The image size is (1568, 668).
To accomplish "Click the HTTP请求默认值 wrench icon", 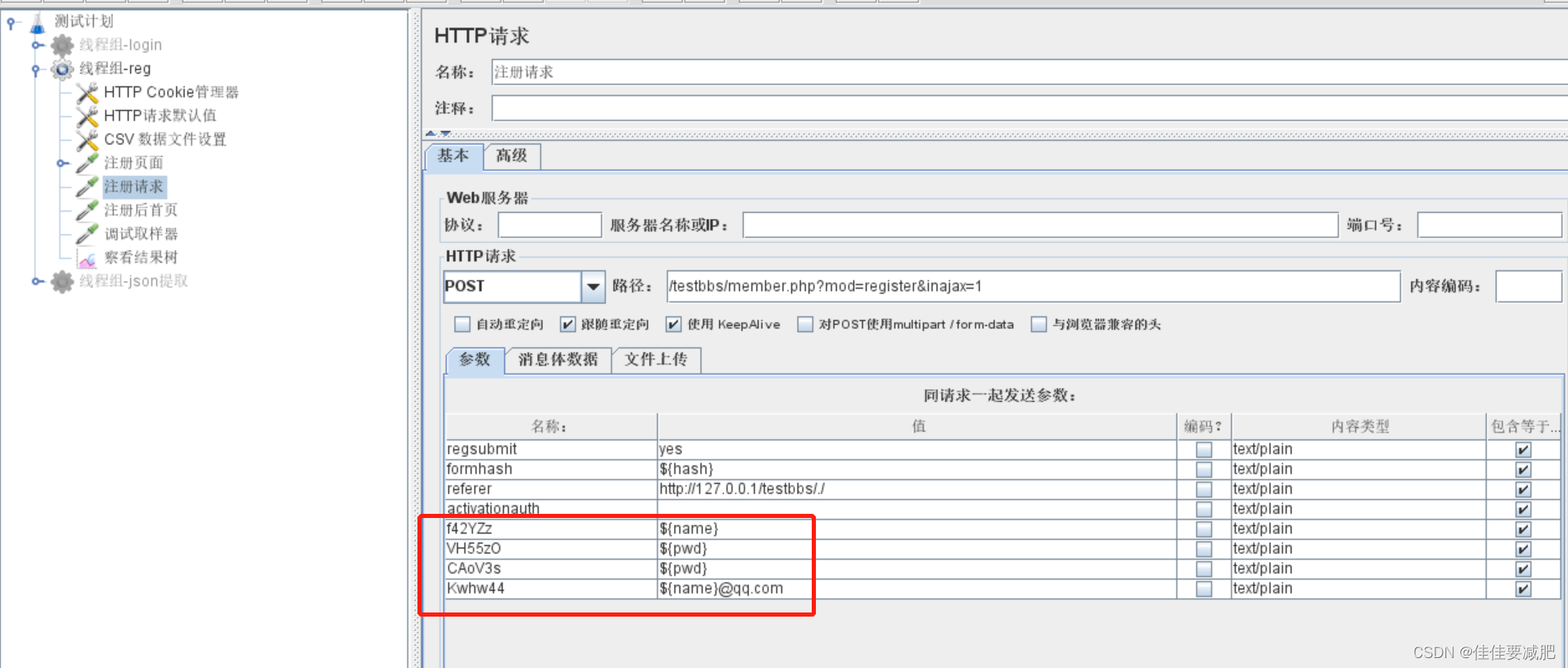I will point(87,116).
